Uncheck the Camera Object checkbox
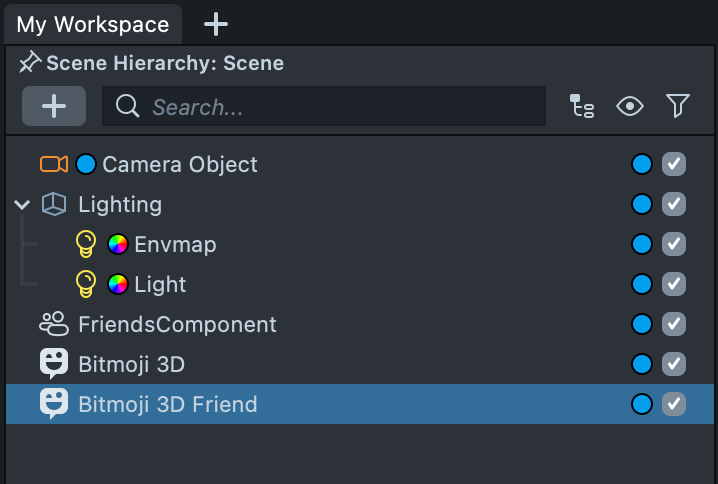Image resolution: width=718 pixels, height=484 pixels. click(674, 164)
